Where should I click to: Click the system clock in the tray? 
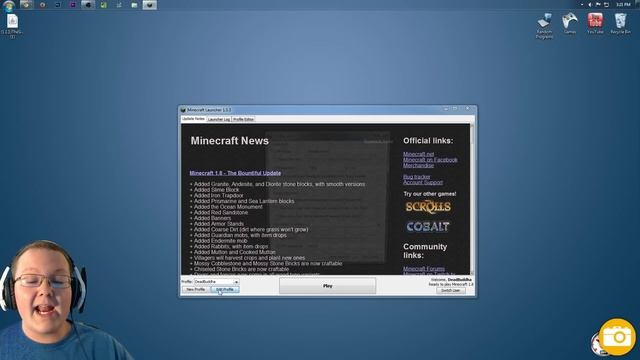click(x=623, y=4)
